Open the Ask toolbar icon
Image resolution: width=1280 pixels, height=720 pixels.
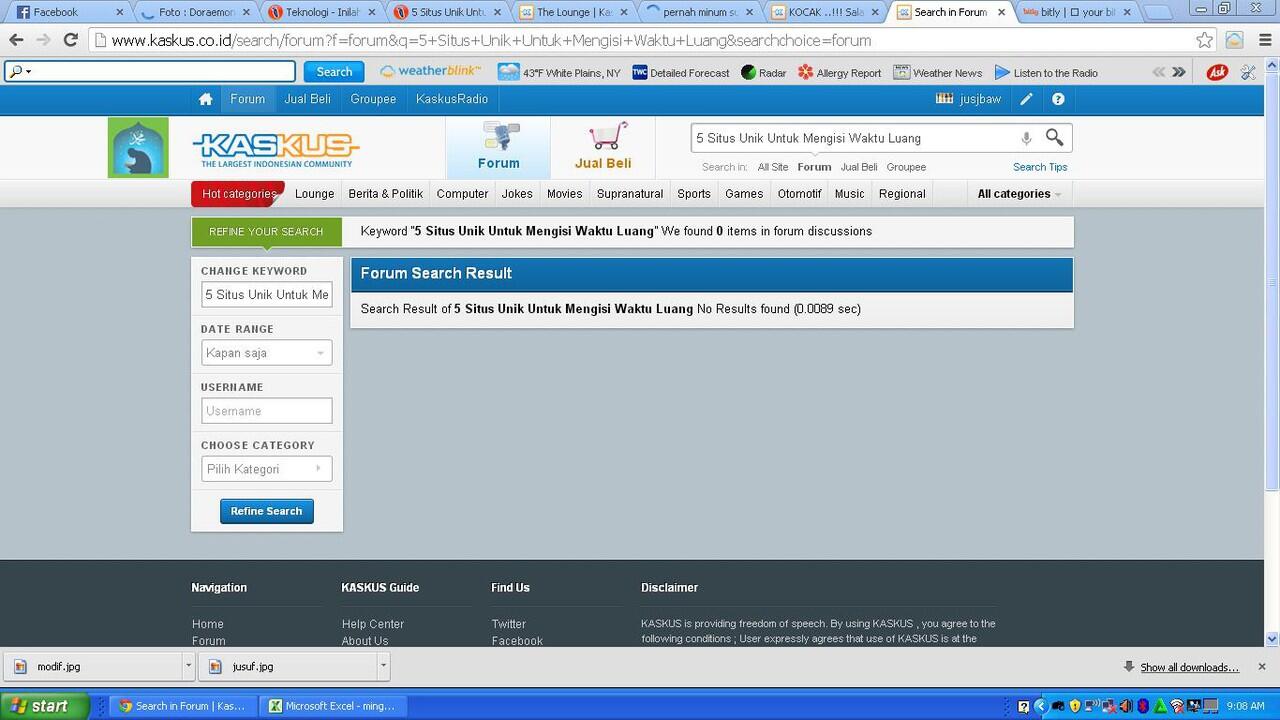[x=1217, y=72]
